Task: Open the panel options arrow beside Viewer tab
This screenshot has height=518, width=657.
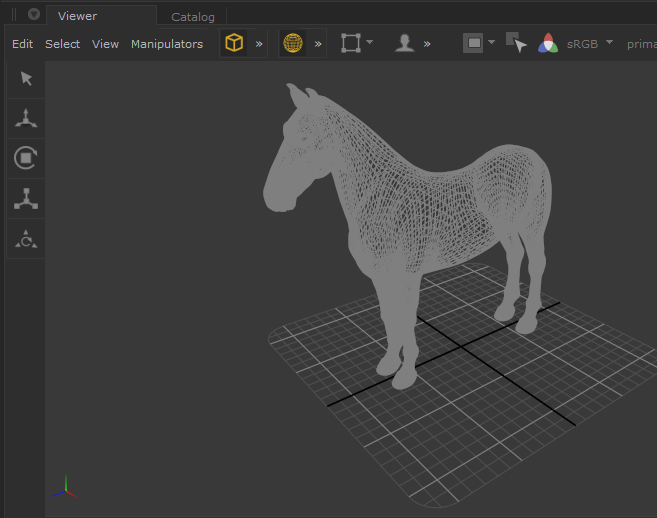Action: 34,15
